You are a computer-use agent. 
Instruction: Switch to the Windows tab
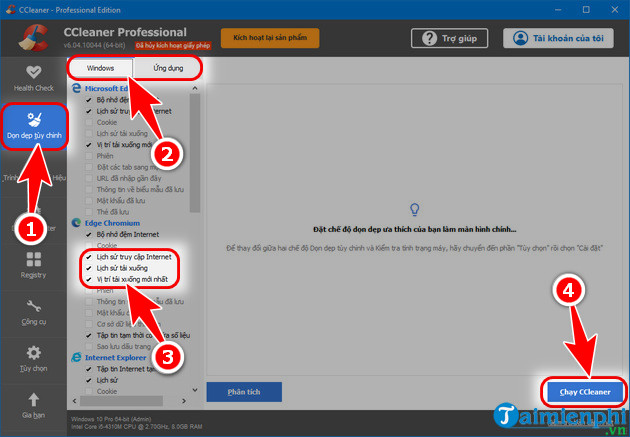(x=100, y=68)
